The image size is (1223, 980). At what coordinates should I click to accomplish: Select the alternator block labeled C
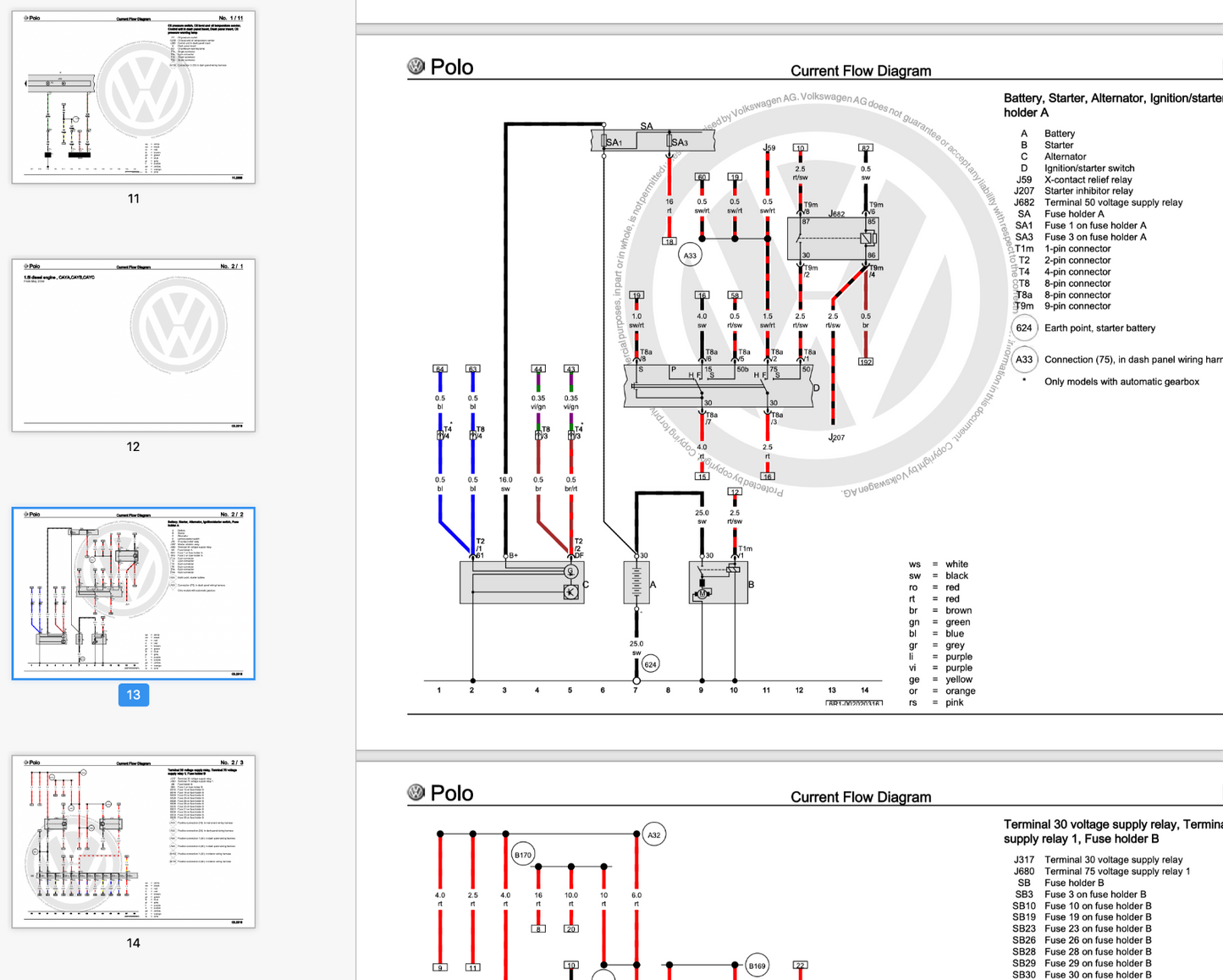pos(521,582)
